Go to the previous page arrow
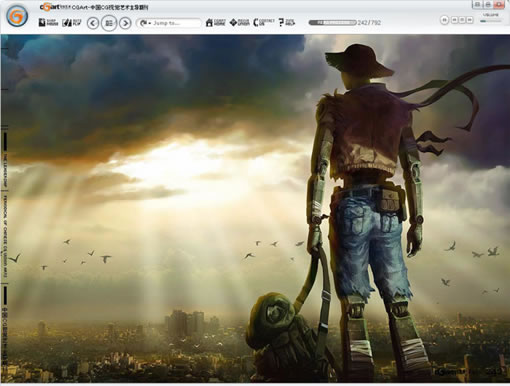 (93, 23)
